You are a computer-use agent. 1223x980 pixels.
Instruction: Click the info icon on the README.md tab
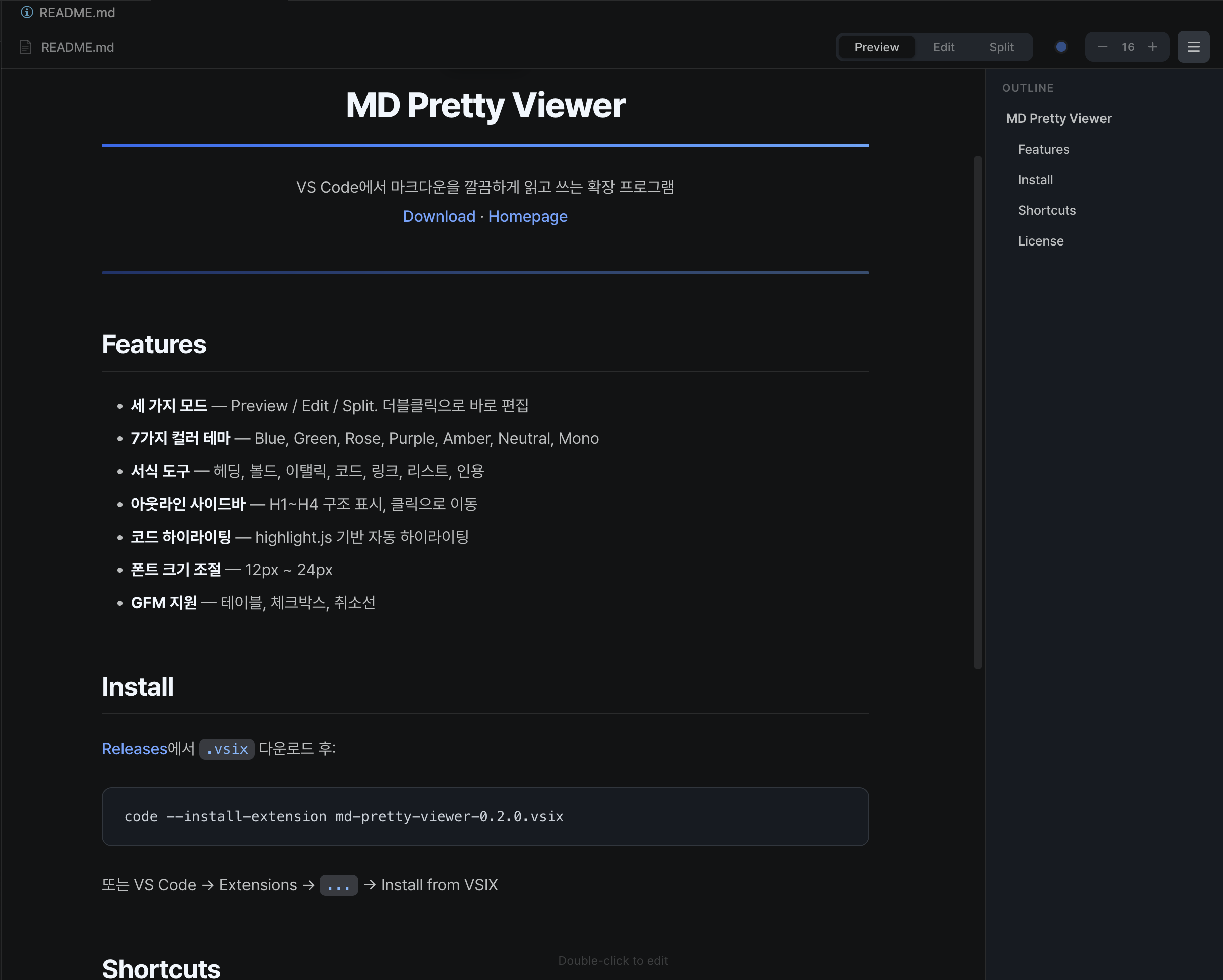point(26,12)
